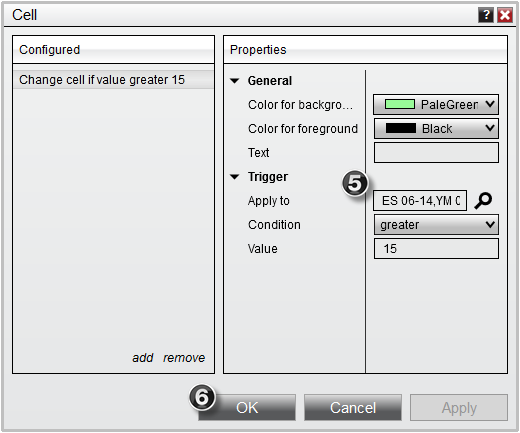Click the pale green color swatch

point(400,104)
